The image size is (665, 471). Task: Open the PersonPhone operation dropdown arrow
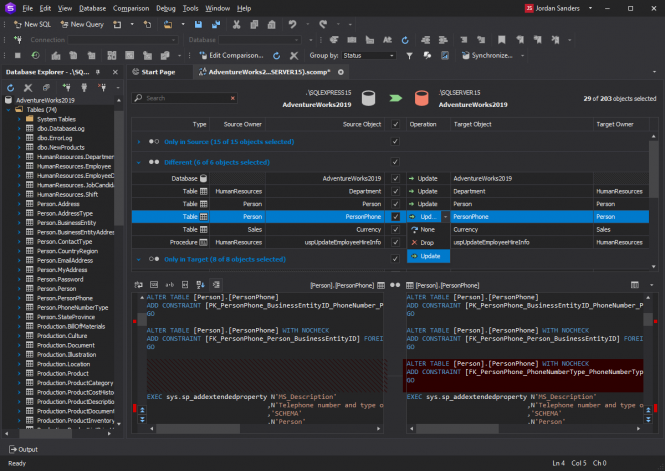(445, 217)
